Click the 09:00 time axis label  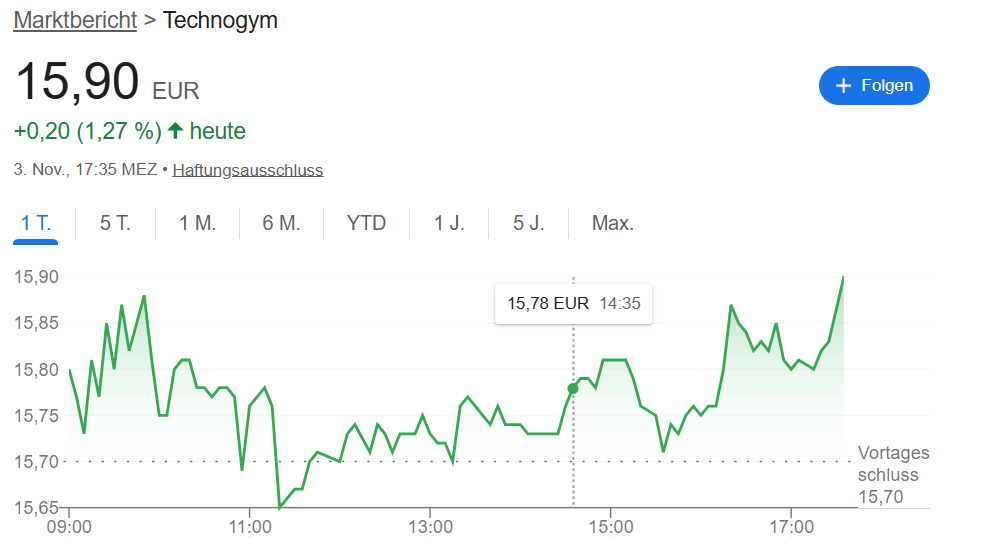point(70,526)
